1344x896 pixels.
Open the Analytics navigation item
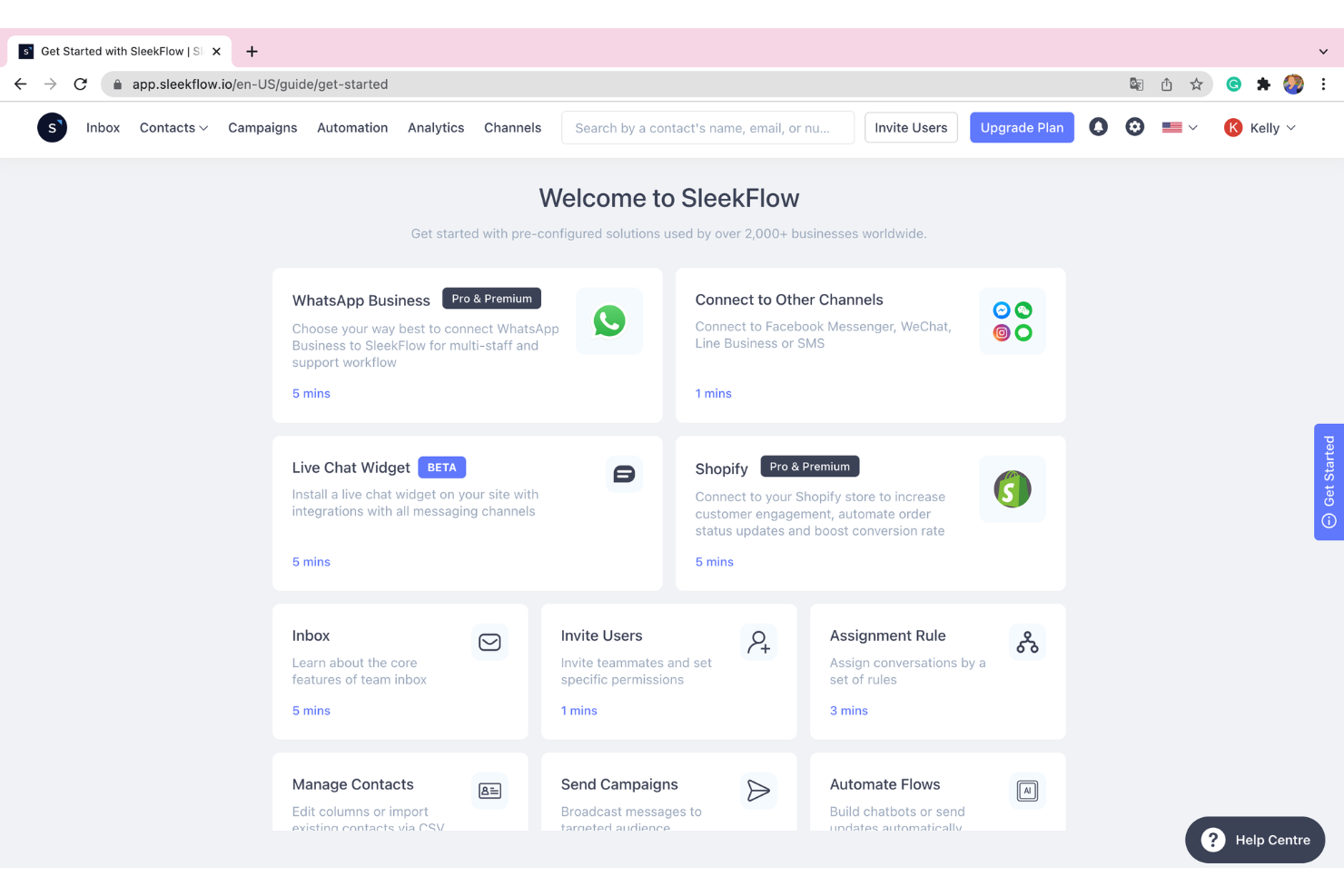(x=436, y=128)
